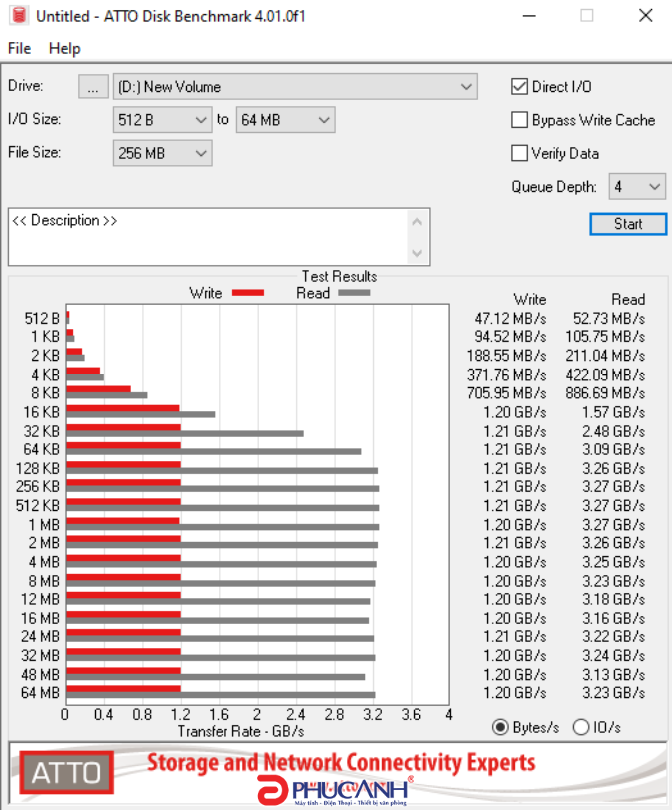Image resolution: width=672 pixels, height=810 pixels.
Task: Click the ATTO Disk Benchmark title bar icon
Action: [19, 15]
